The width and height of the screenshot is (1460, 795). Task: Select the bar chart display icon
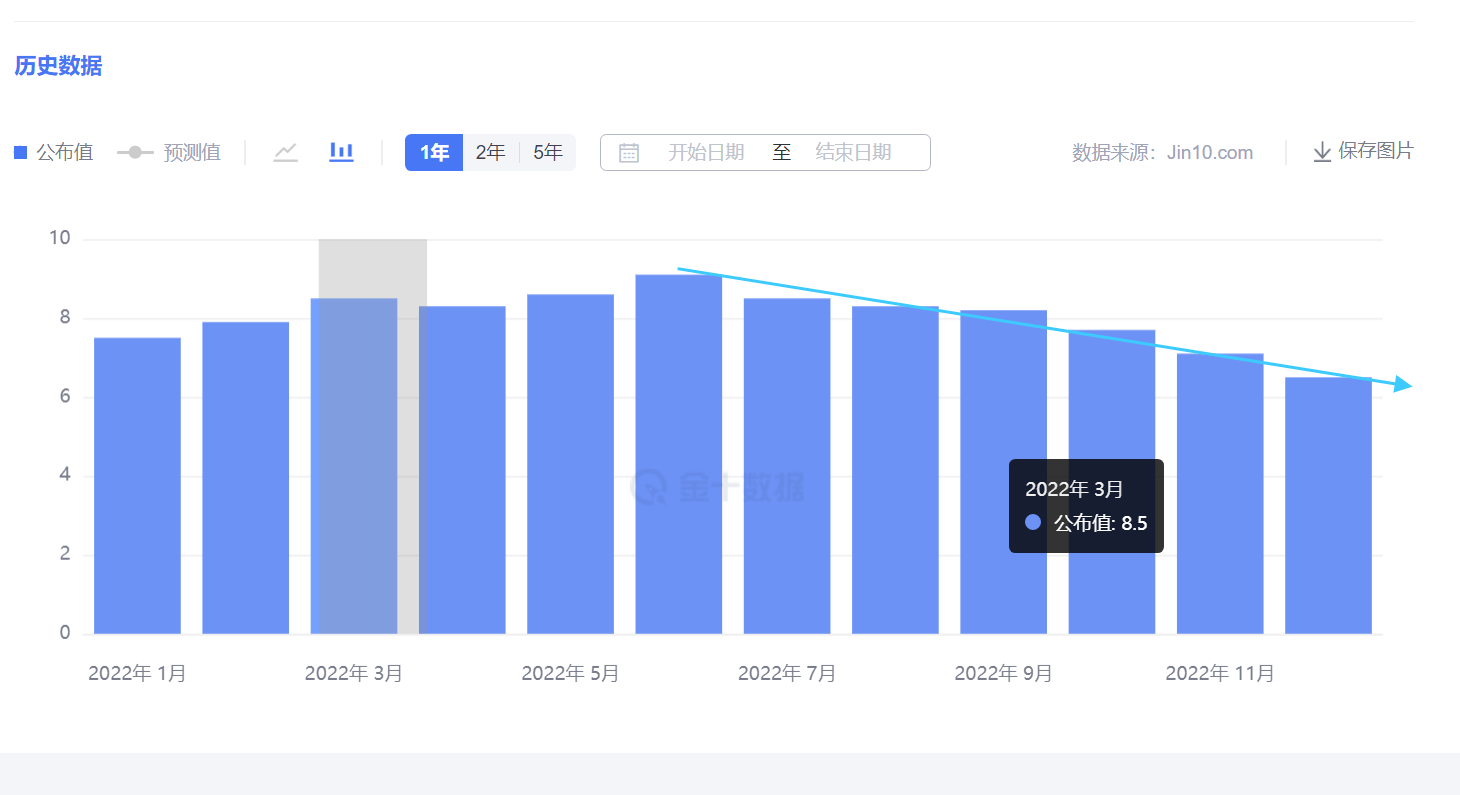341,151
